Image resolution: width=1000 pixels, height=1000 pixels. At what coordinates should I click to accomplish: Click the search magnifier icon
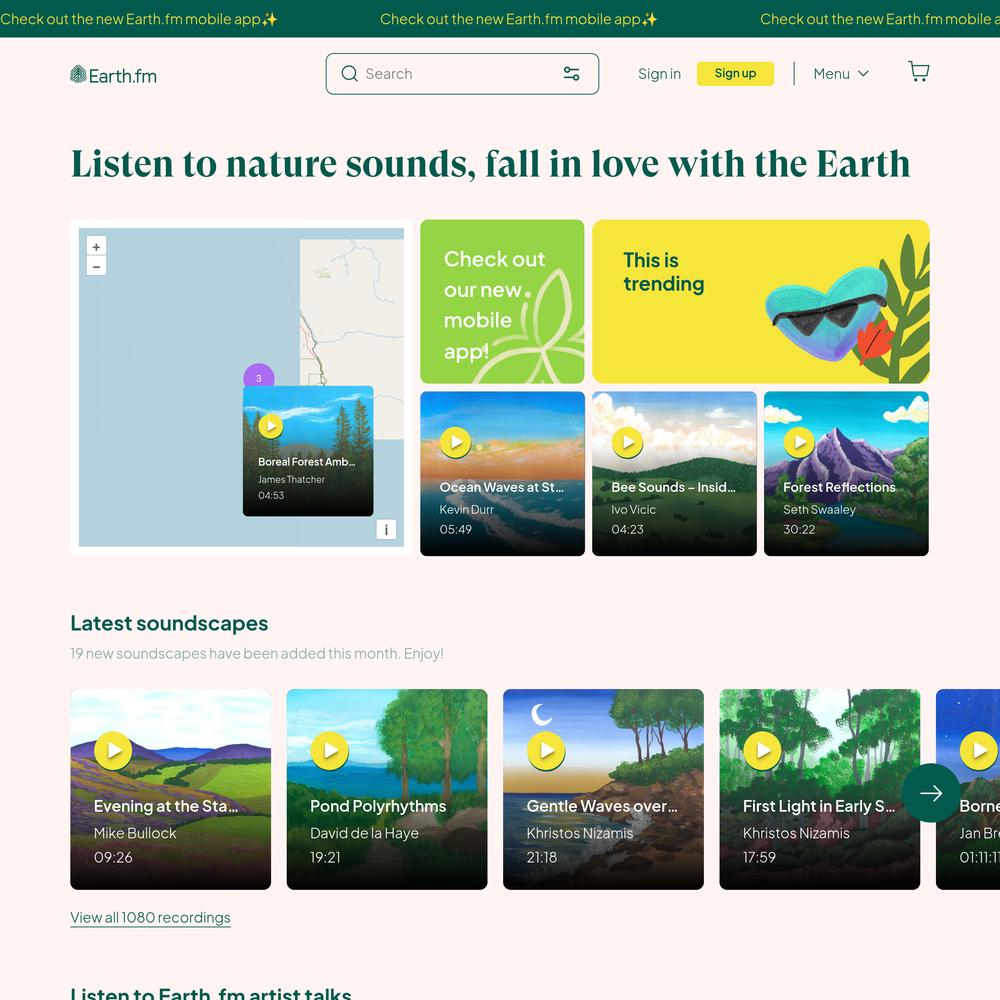pyautogui.click(x=349, y=74)
